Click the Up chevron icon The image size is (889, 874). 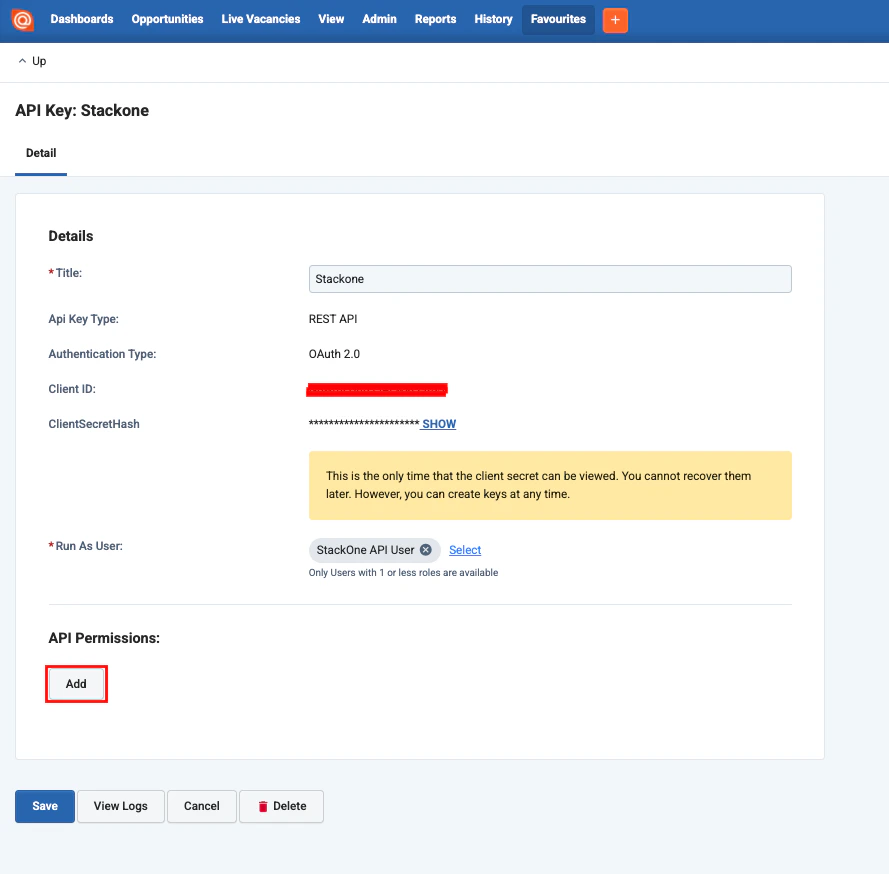pos(22,61)
